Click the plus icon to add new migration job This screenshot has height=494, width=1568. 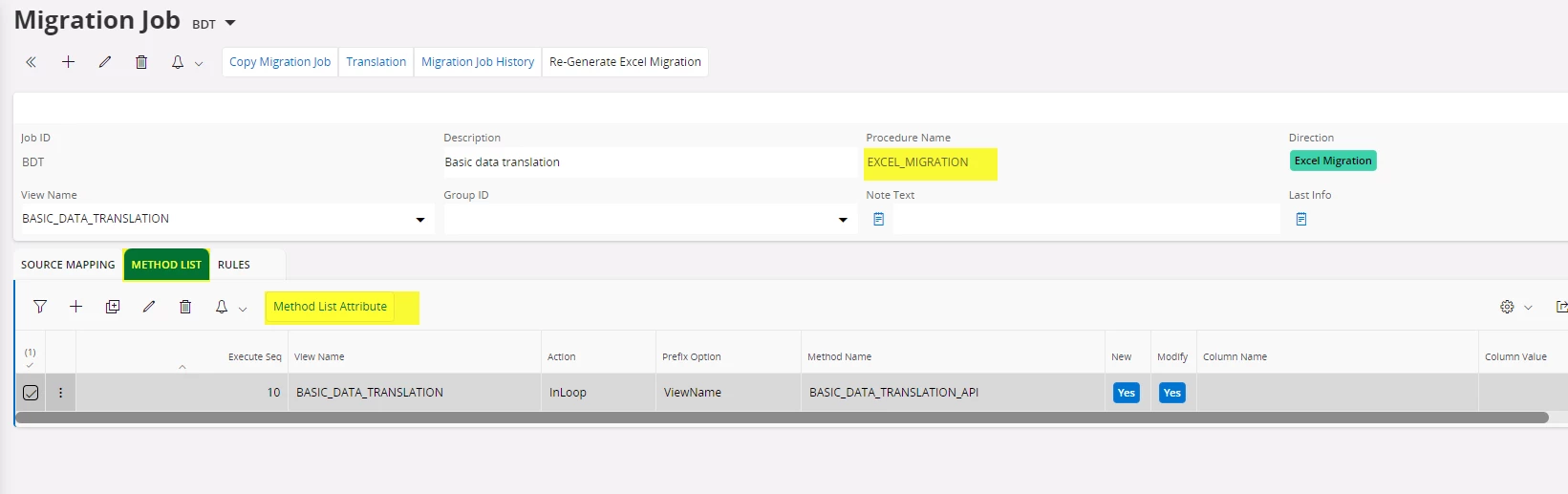click(x=68, y=62)
